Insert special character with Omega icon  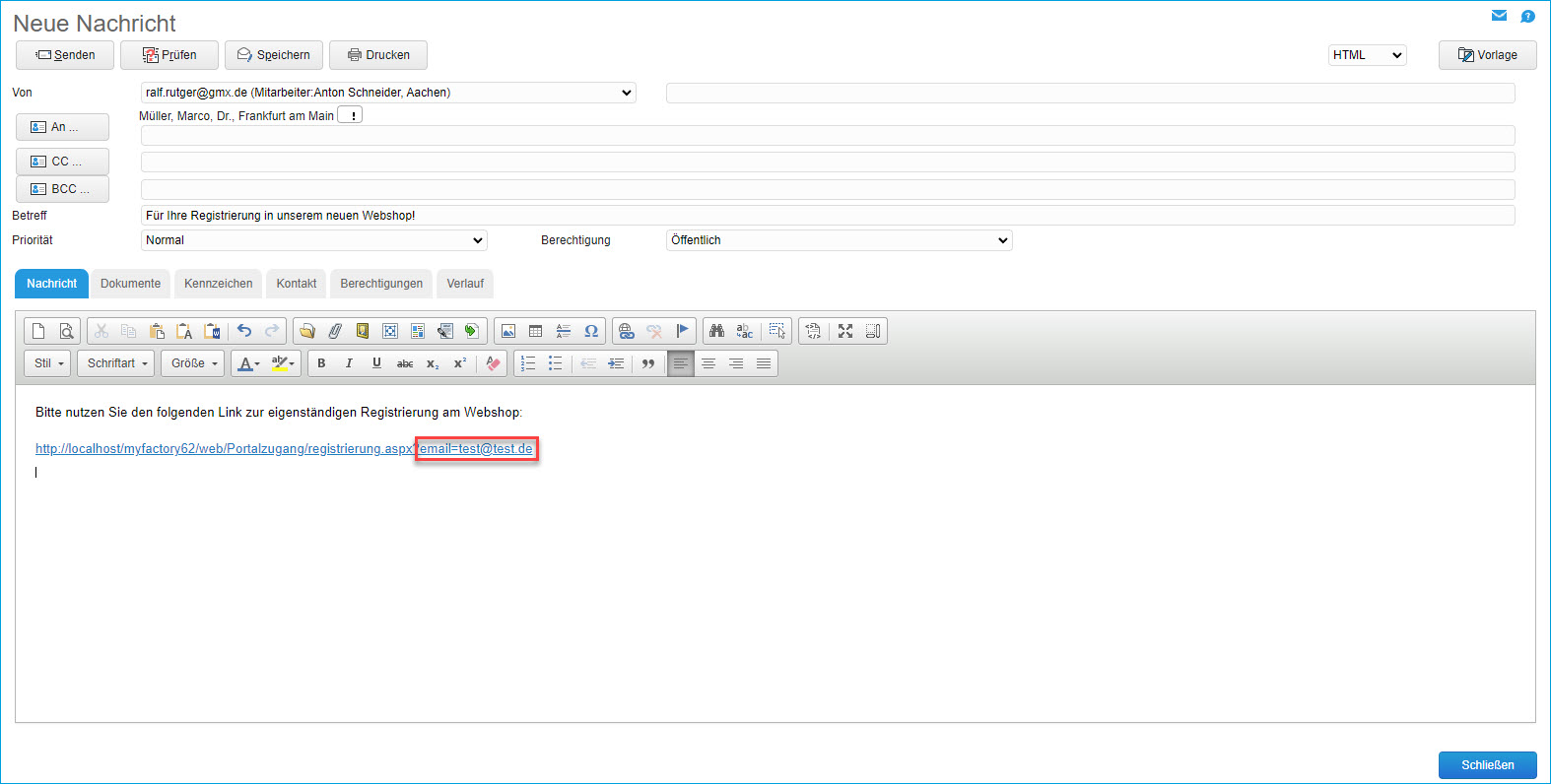coord(591,331)
